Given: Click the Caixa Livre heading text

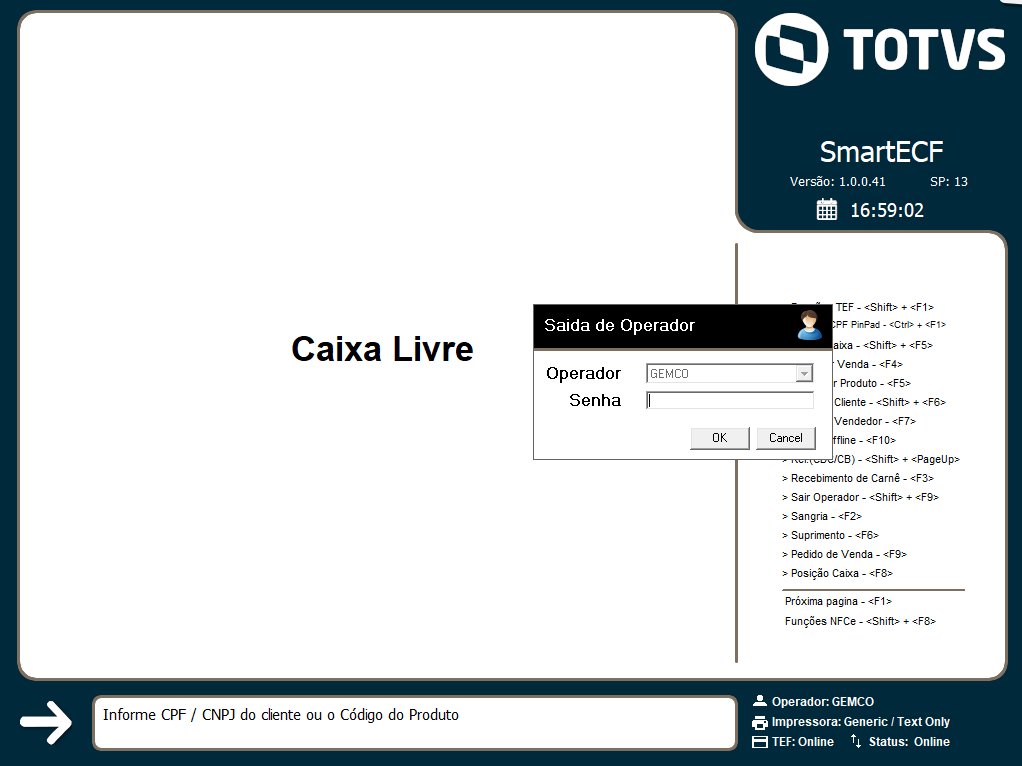Looking at the screenshot, I should pyautogui.click(x=382, y=349).
